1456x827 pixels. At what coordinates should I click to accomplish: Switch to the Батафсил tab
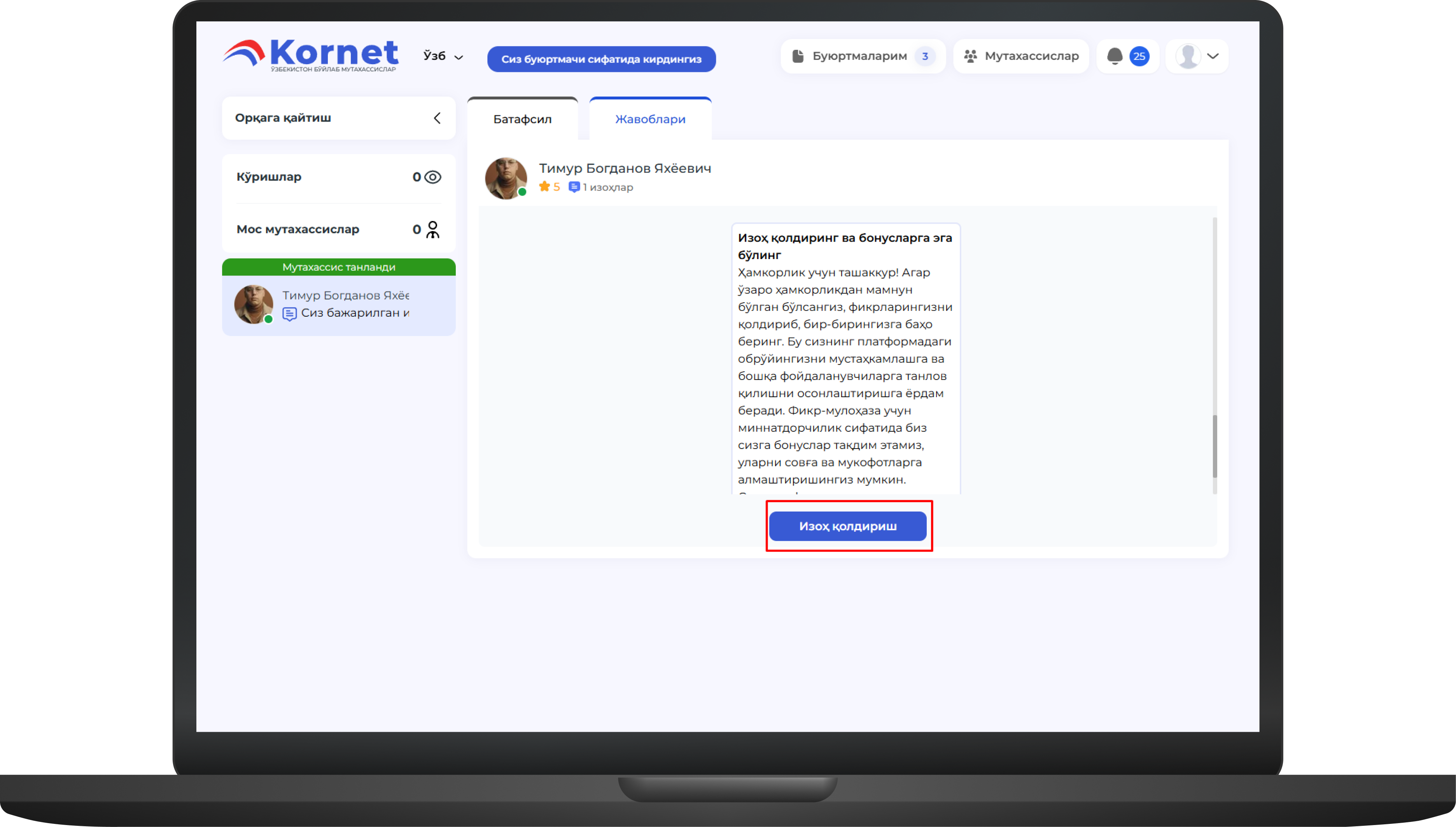point(522,119)
